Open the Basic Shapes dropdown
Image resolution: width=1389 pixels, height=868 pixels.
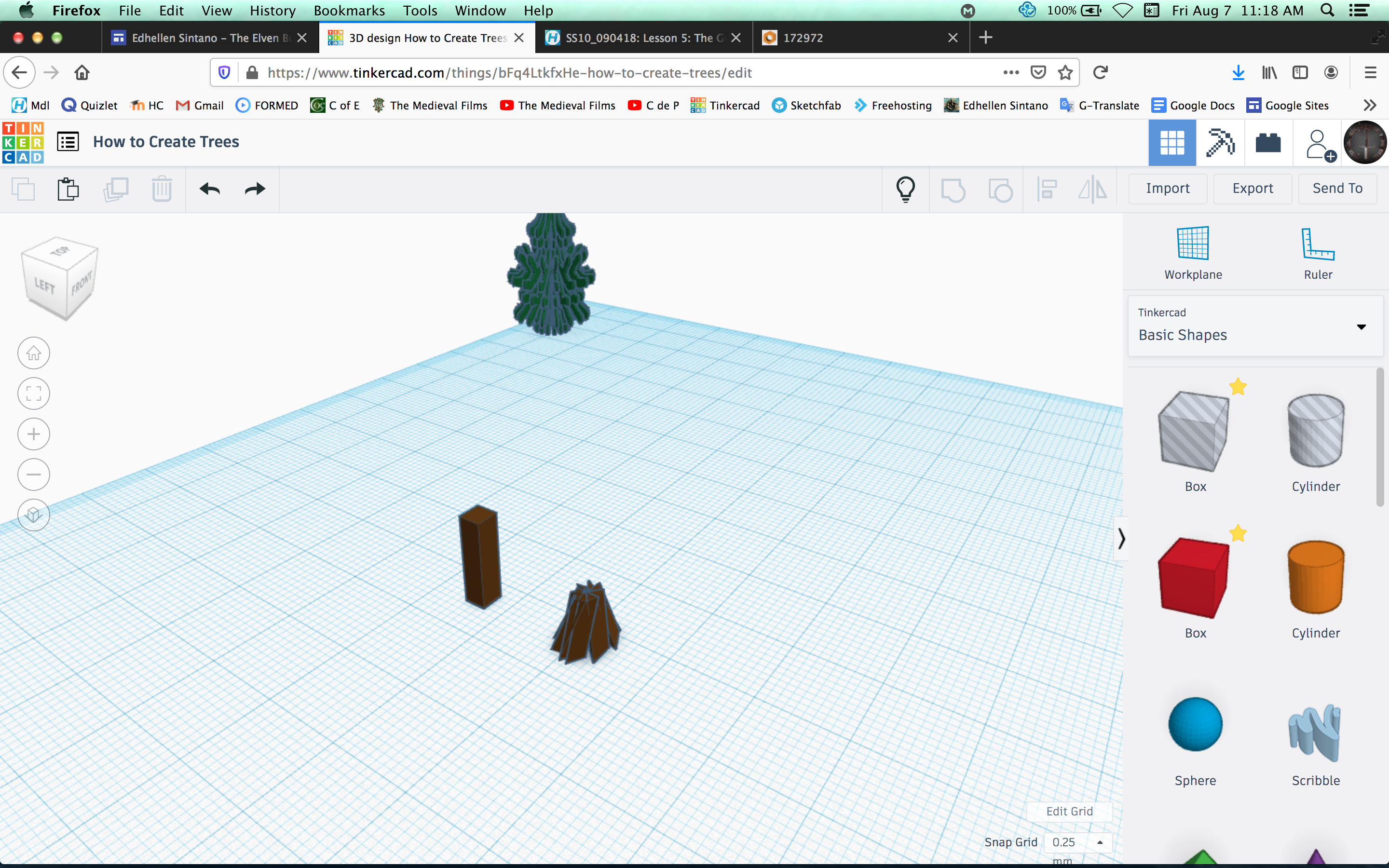(x=1255, y=326)
